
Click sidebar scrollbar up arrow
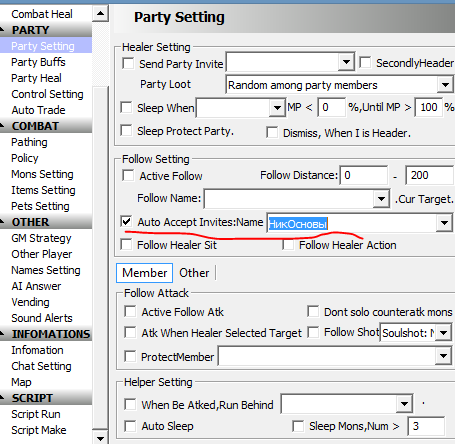pyautogui.click(x=100, y=14)
